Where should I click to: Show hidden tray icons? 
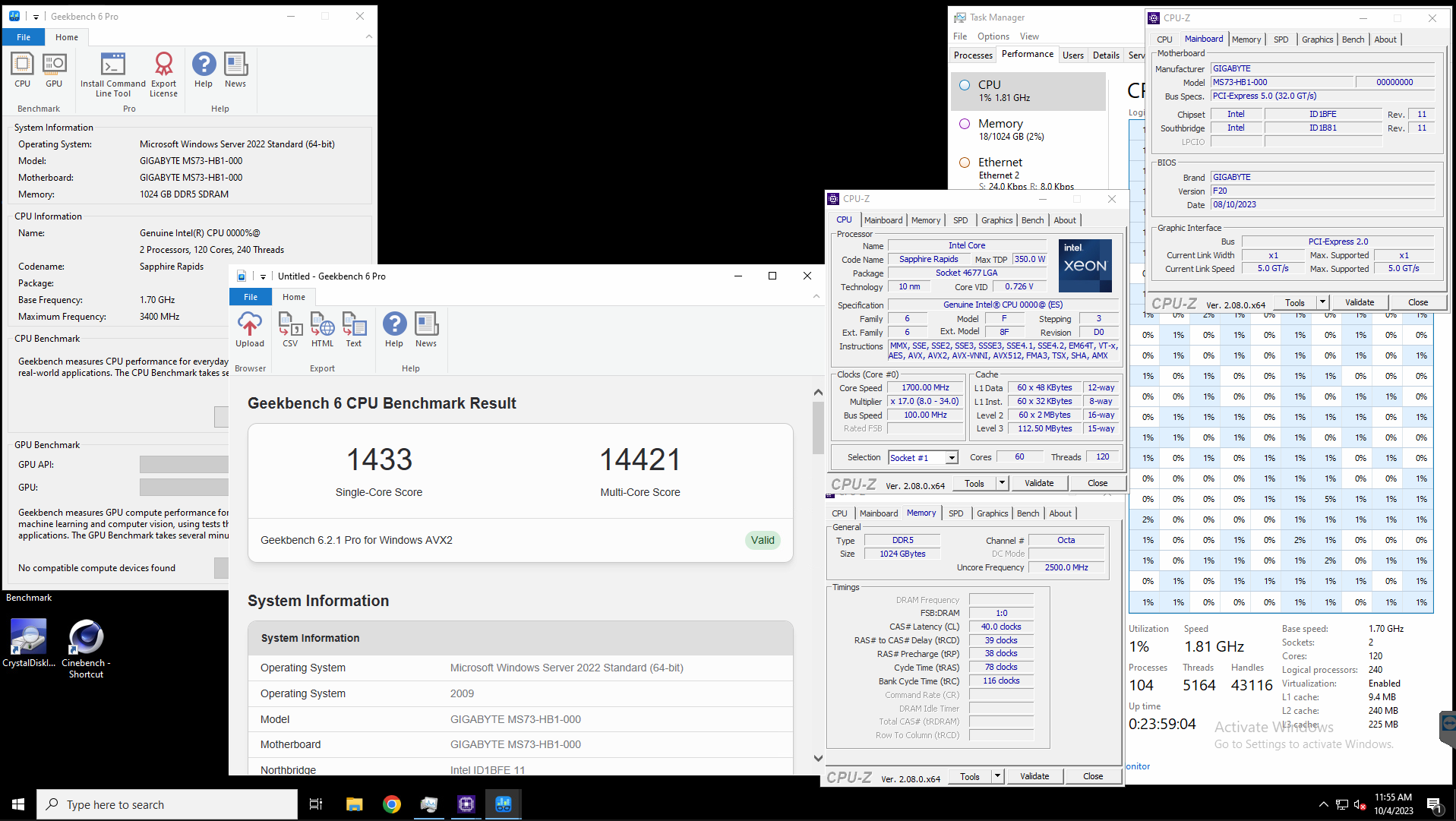(x=1324, y=804)
